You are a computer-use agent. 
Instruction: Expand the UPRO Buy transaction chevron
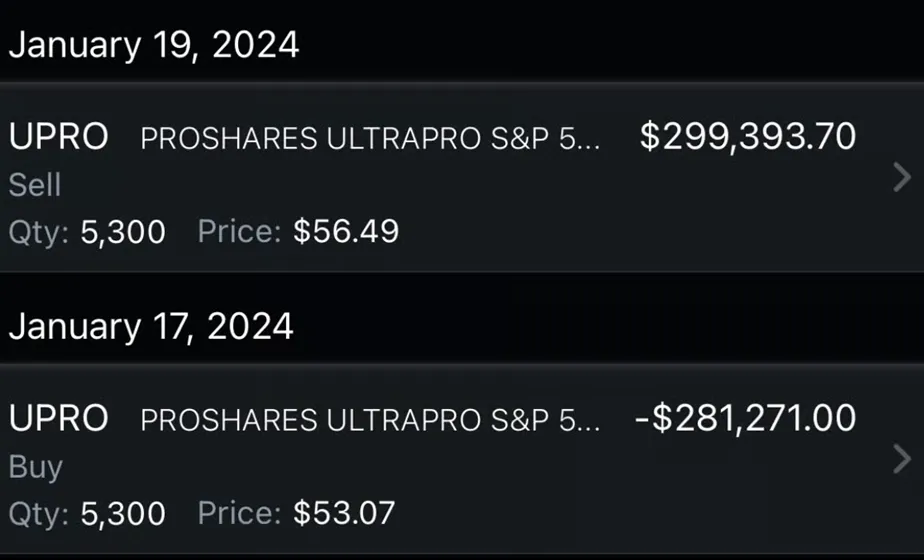pos(901,460)
